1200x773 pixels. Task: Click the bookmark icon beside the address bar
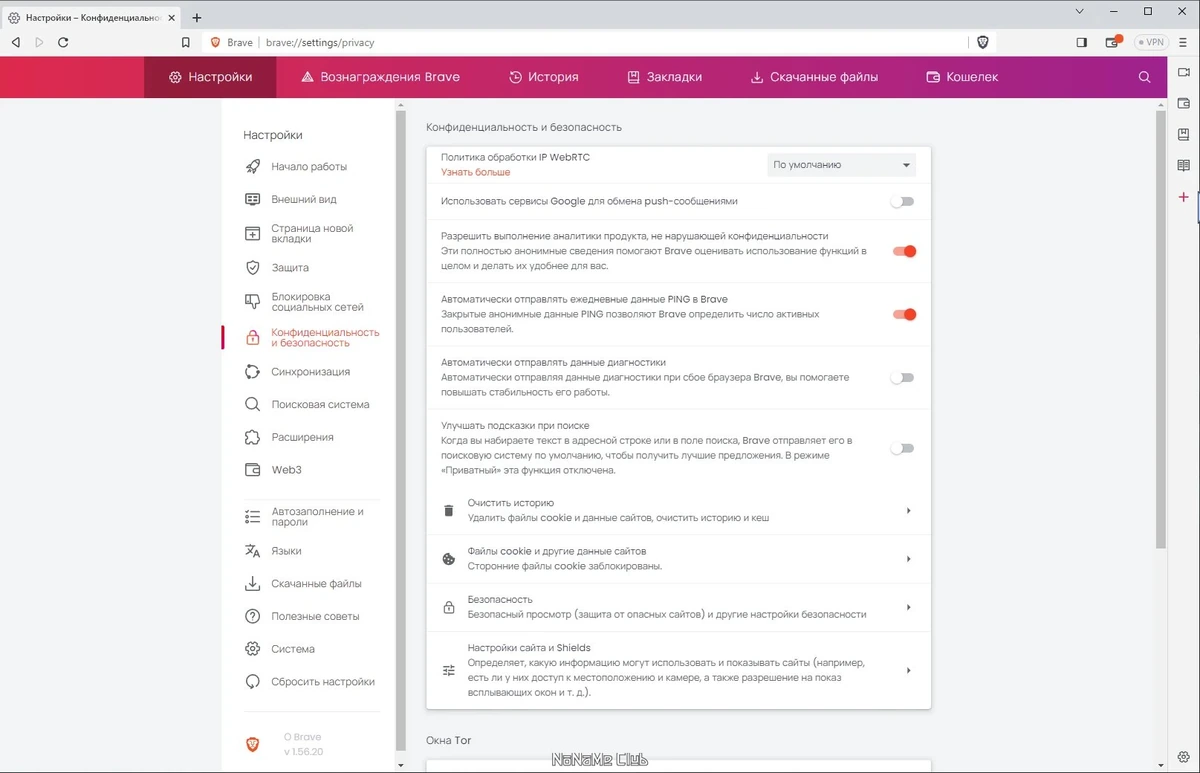click(186, 43)
